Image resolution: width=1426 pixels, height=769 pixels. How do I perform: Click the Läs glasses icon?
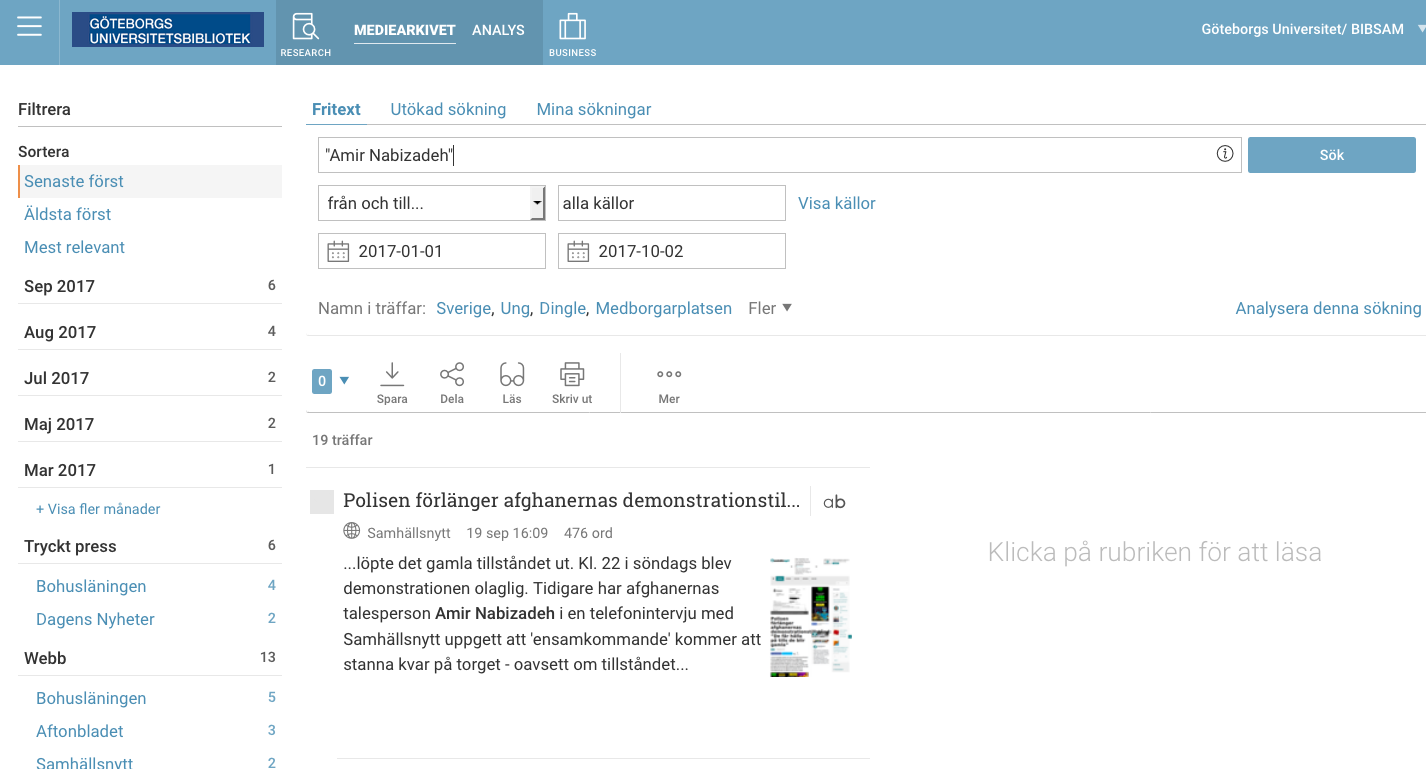tap(512, 375)
